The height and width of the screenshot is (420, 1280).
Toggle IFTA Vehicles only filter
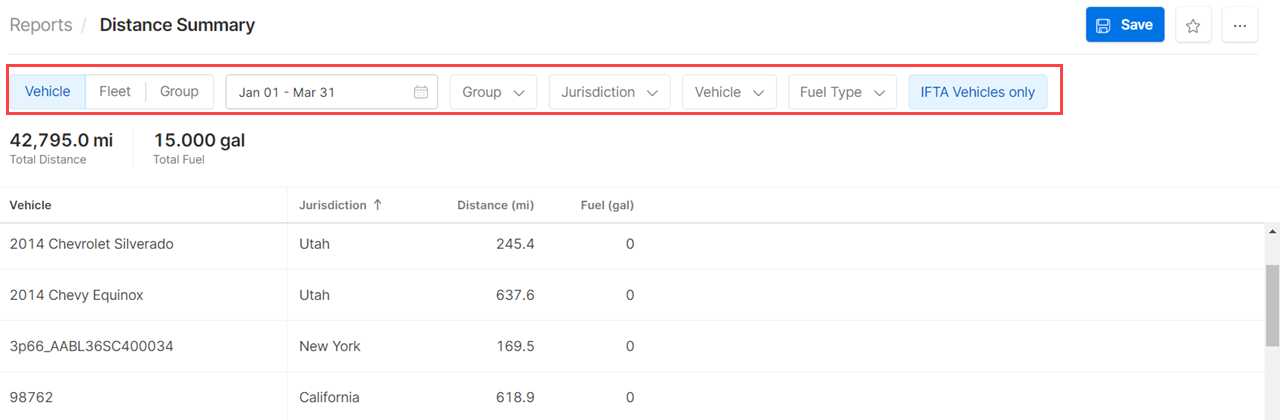pos(978,92)
